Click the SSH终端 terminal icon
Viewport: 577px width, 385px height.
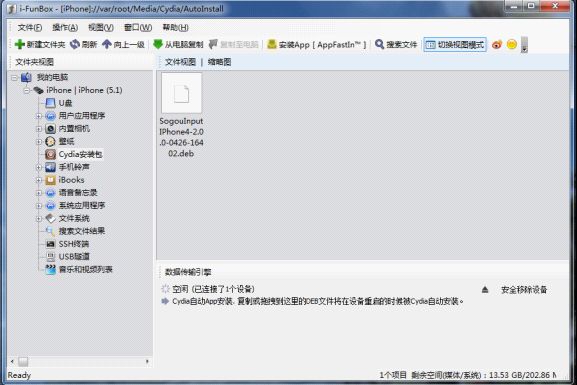click(50, 244)
